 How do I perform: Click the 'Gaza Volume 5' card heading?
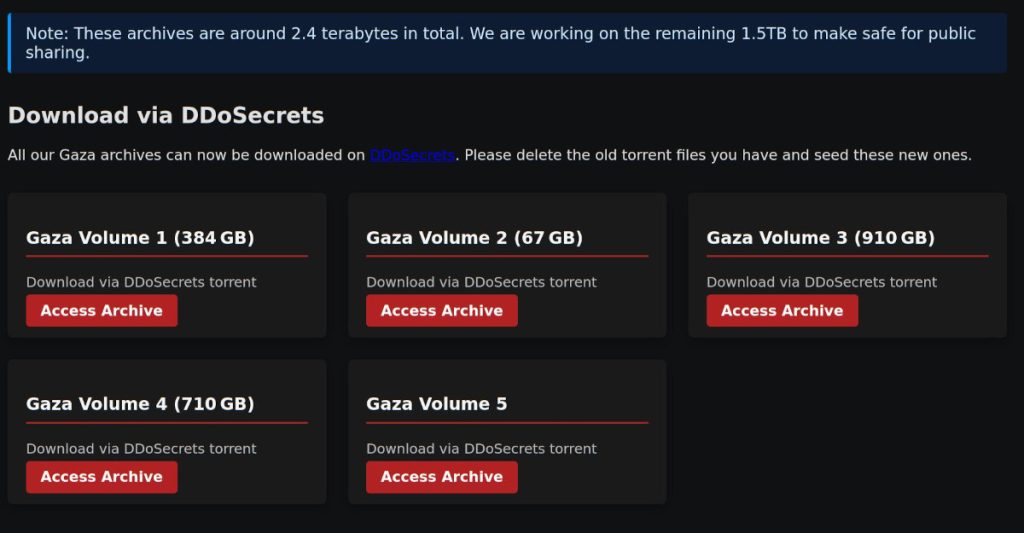click(x=436, y=404)
